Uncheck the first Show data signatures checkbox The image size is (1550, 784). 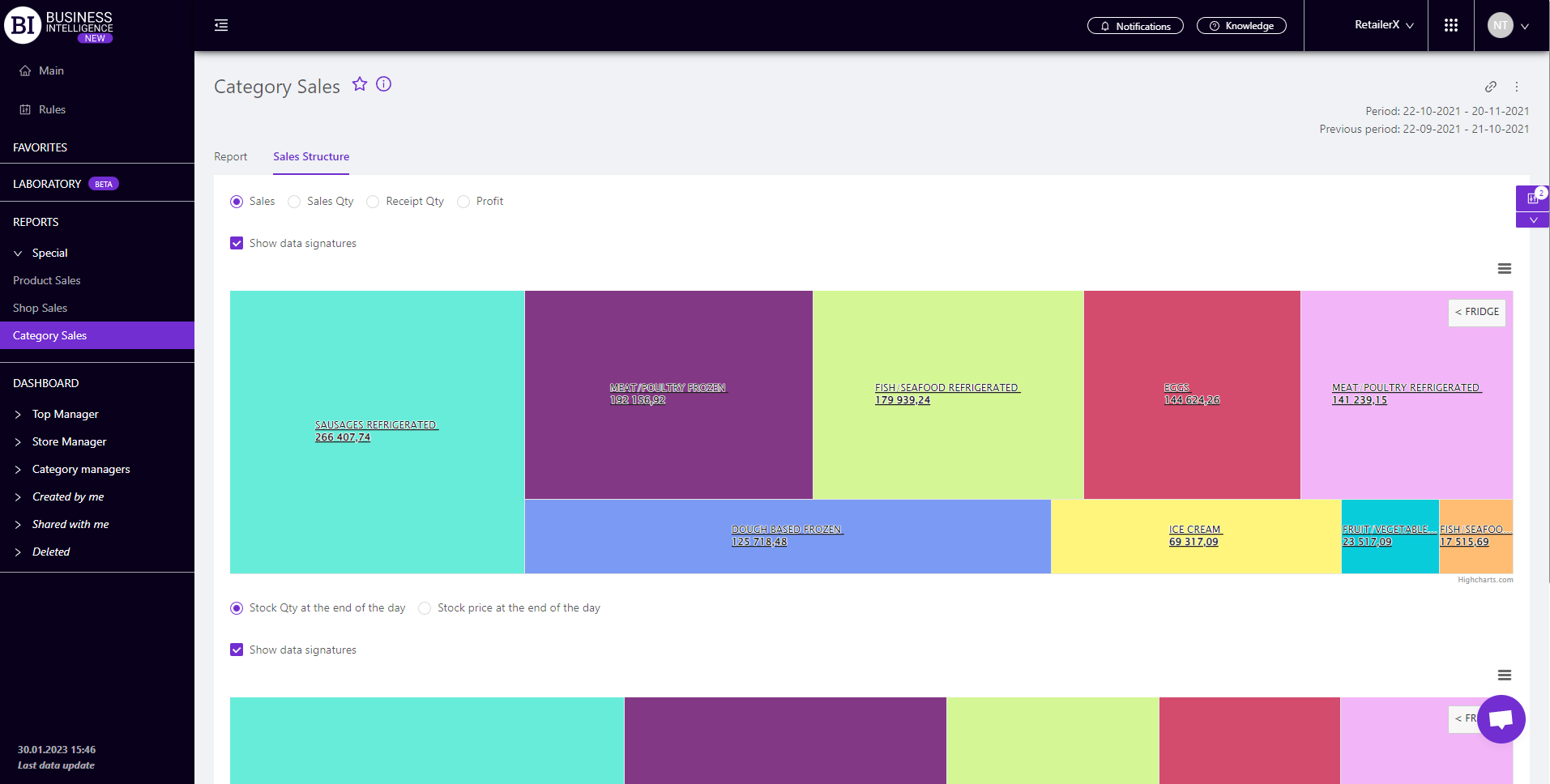[237, 244]
